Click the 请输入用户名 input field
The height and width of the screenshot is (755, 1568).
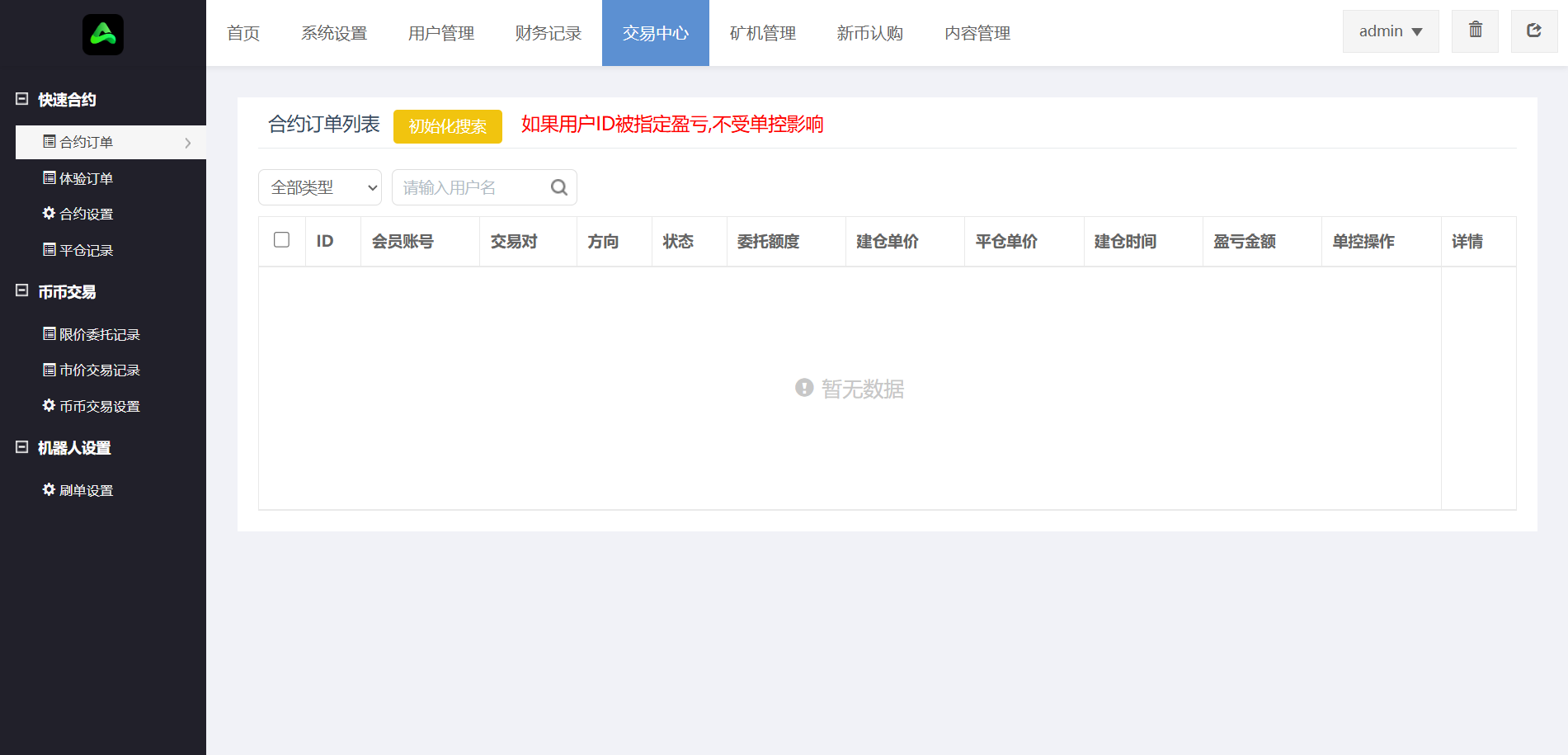[470, 187]
